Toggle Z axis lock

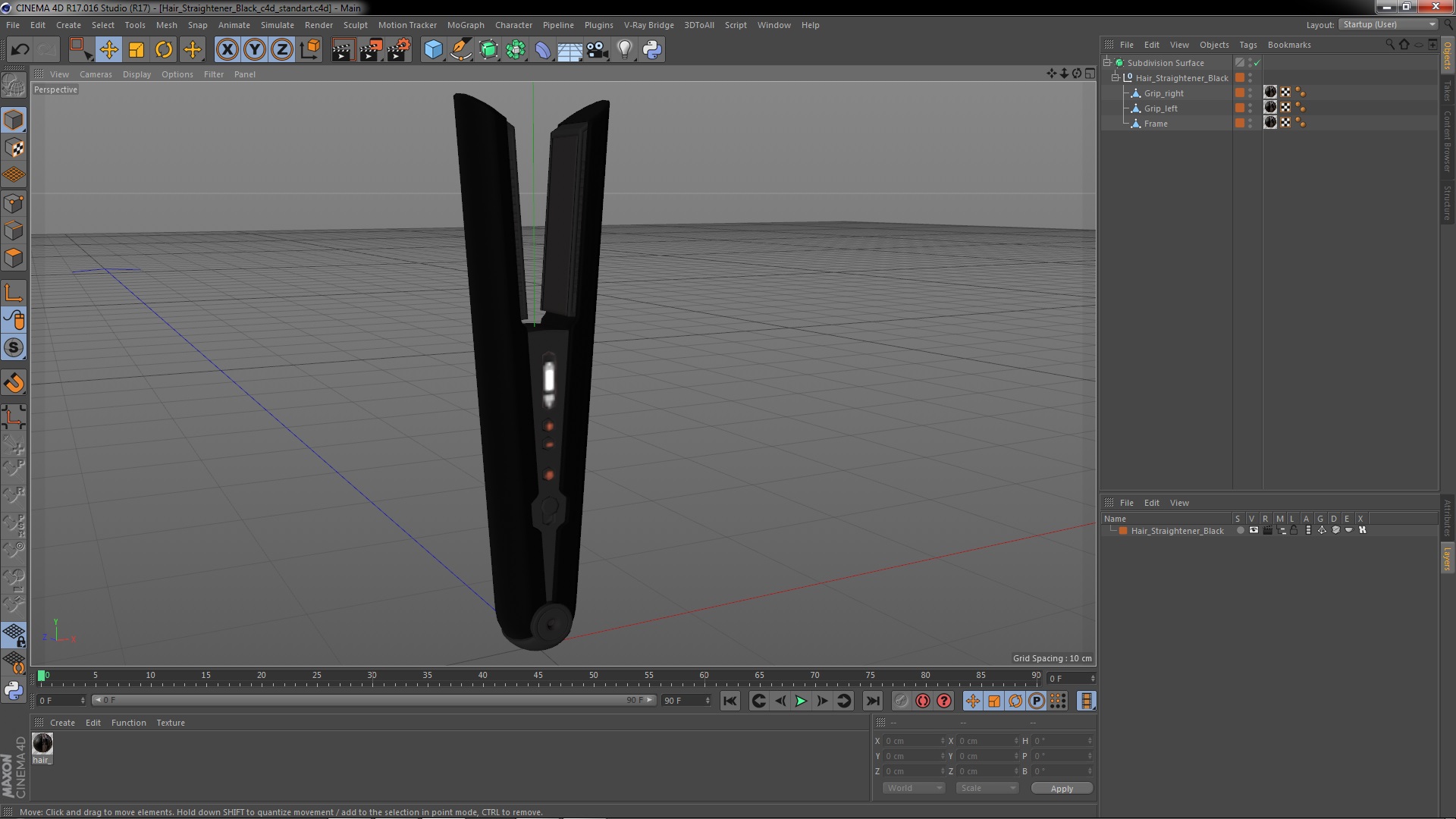[282, 50]
